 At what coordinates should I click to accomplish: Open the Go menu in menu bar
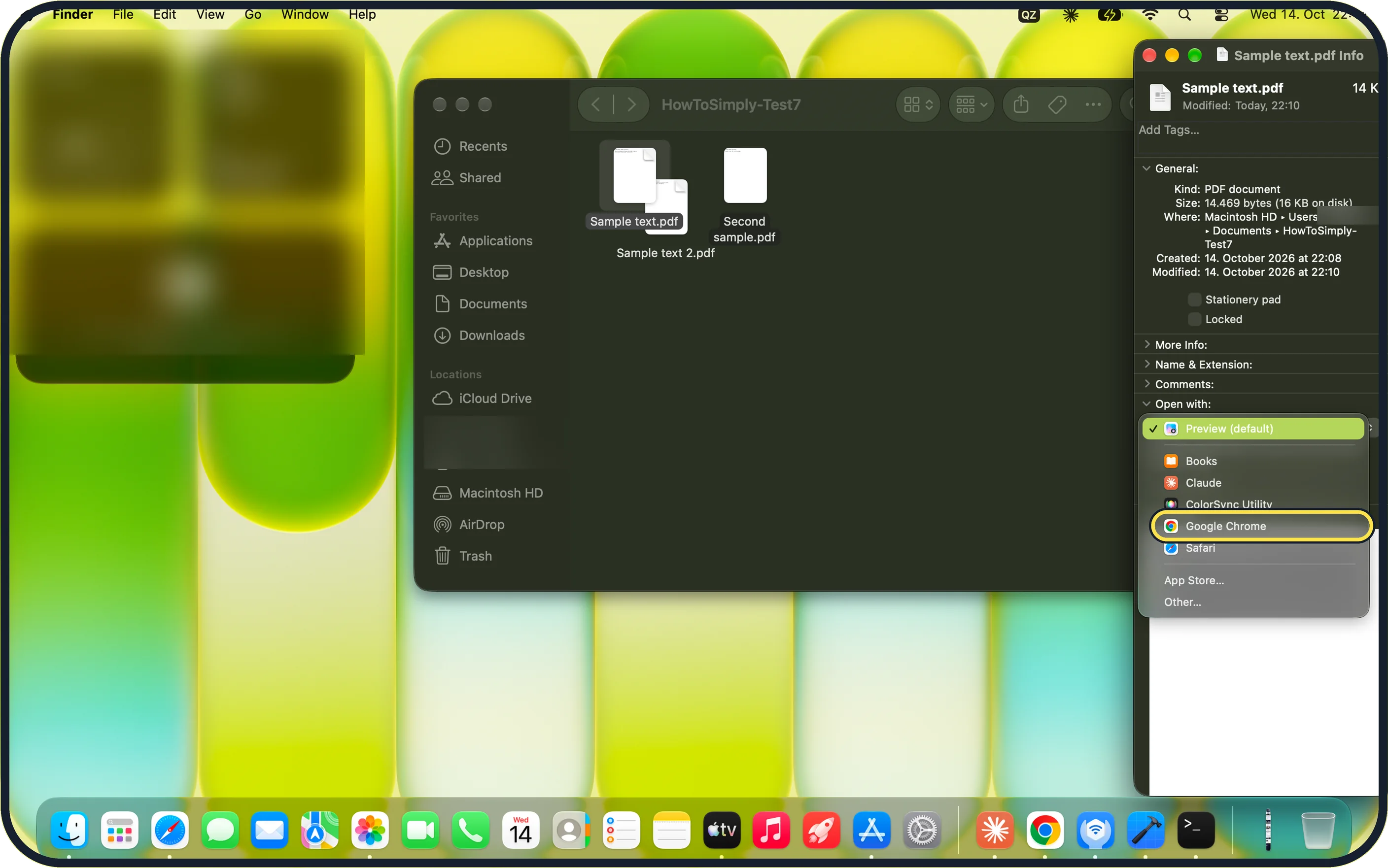(253, 14)
